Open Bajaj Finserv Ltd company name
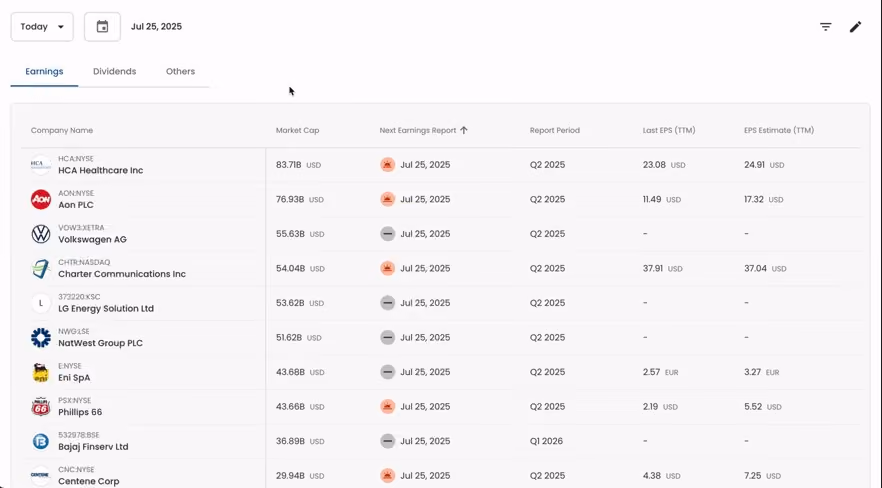The image size is (882, 488). click(93, 447)
